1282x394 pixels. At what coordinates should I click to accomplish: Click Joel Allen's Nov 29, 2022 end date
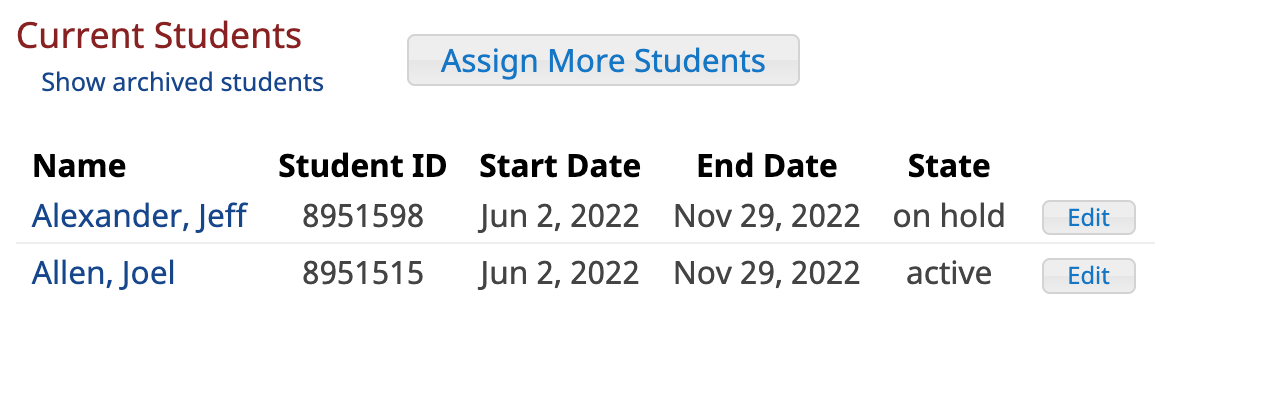[x=767, y=273]
